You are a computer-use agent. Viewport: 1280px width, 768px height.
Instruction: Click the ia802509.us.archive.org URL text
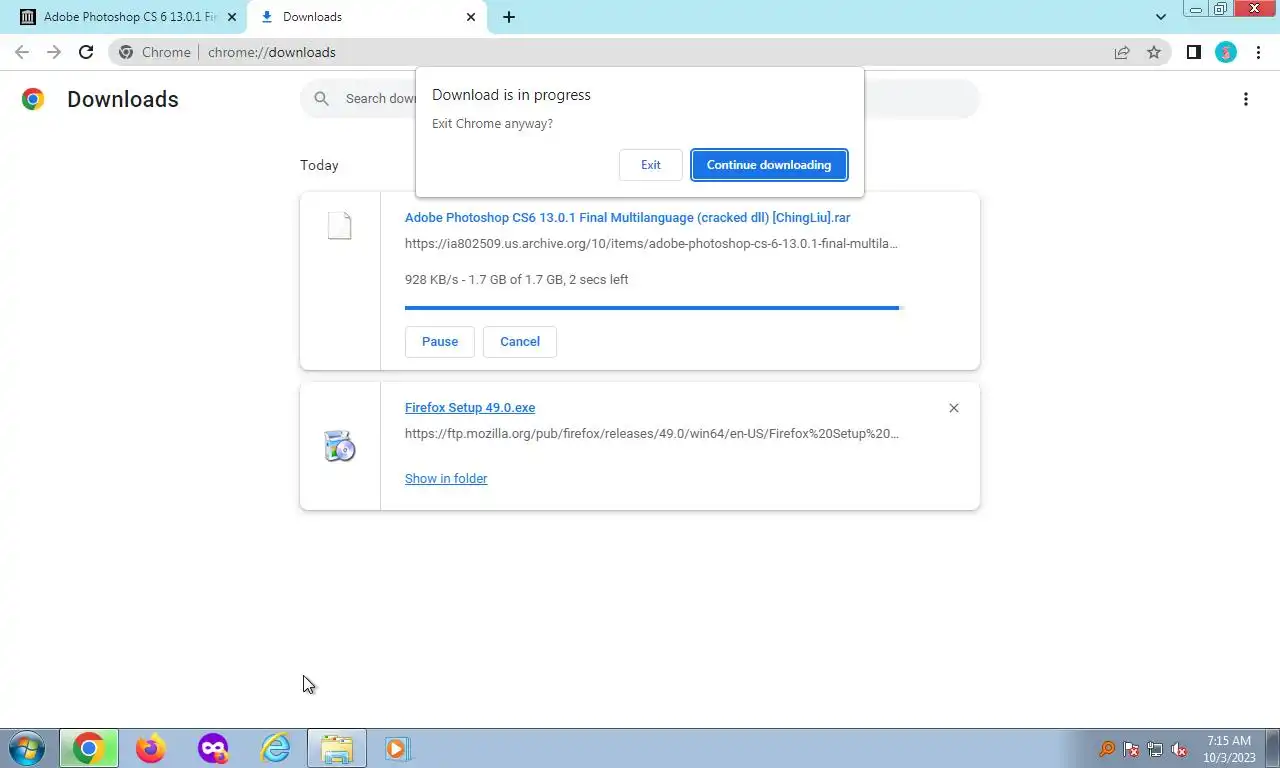(x=651, y=243)
